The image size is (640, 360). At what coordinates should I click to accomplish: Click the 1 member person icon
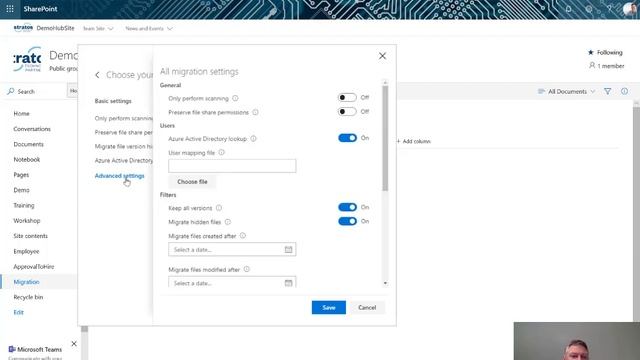592,65
